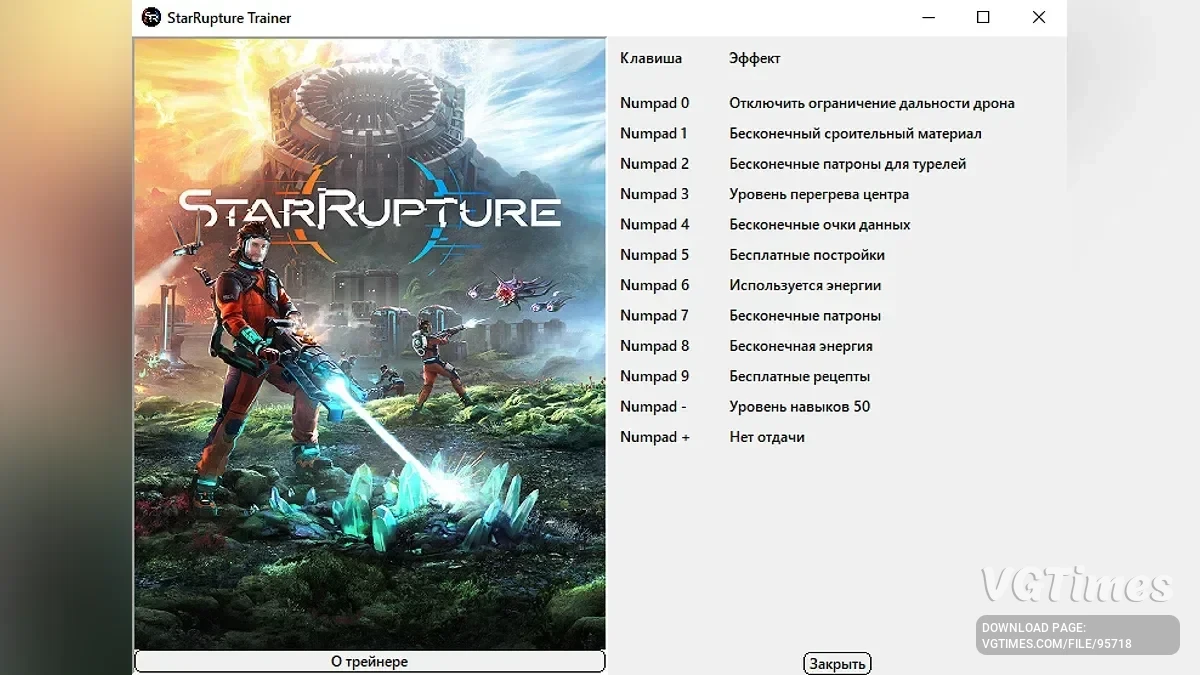1200x675 pixels.
Task: Select the 'Numpad +' key label
Action: tap(654, 436)
